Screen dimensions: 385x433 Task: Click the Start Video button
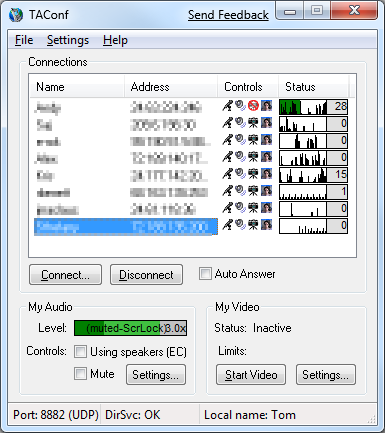[251, 375]
